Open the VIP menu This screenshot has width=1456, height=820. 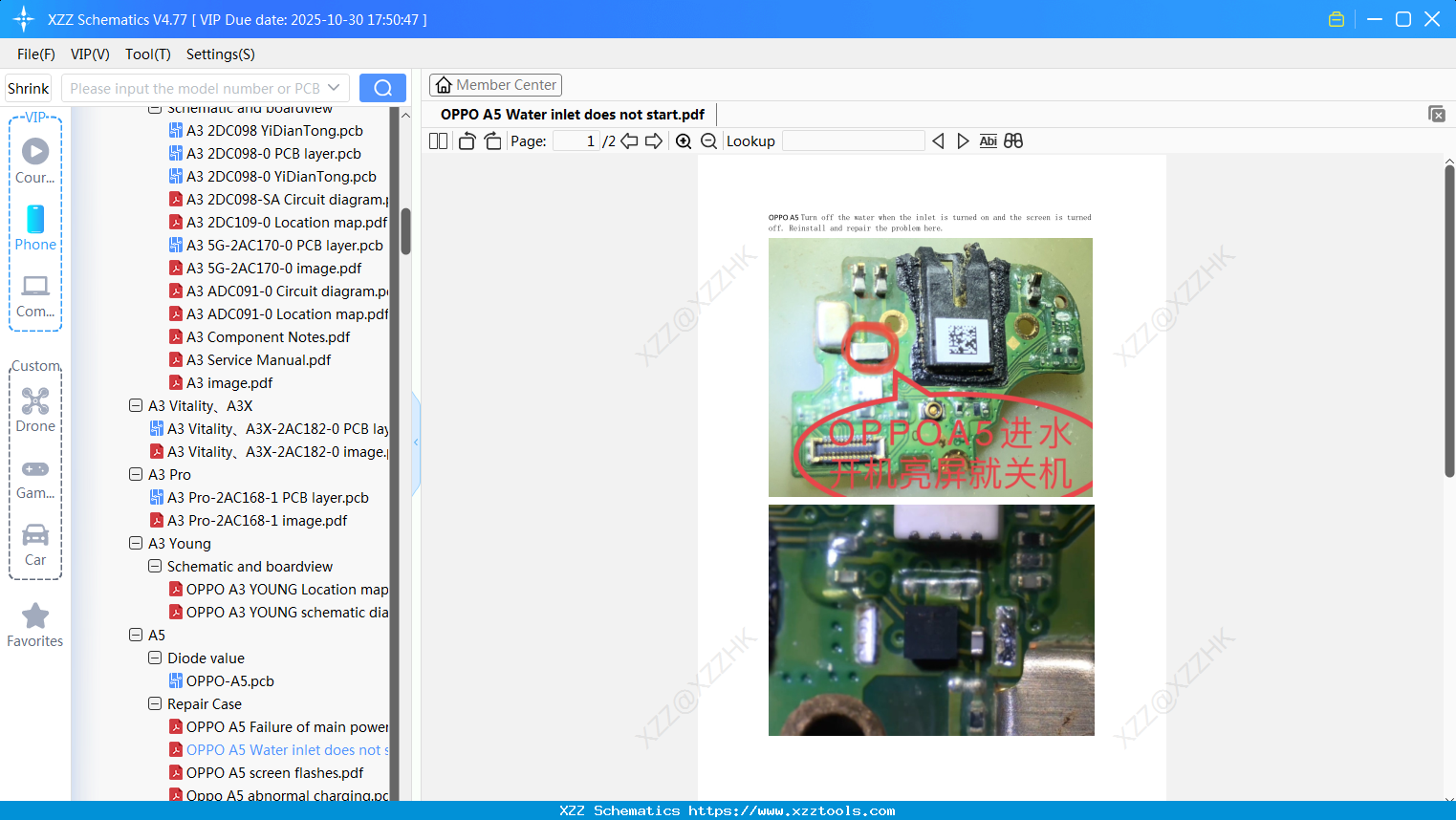pos(90,54)
